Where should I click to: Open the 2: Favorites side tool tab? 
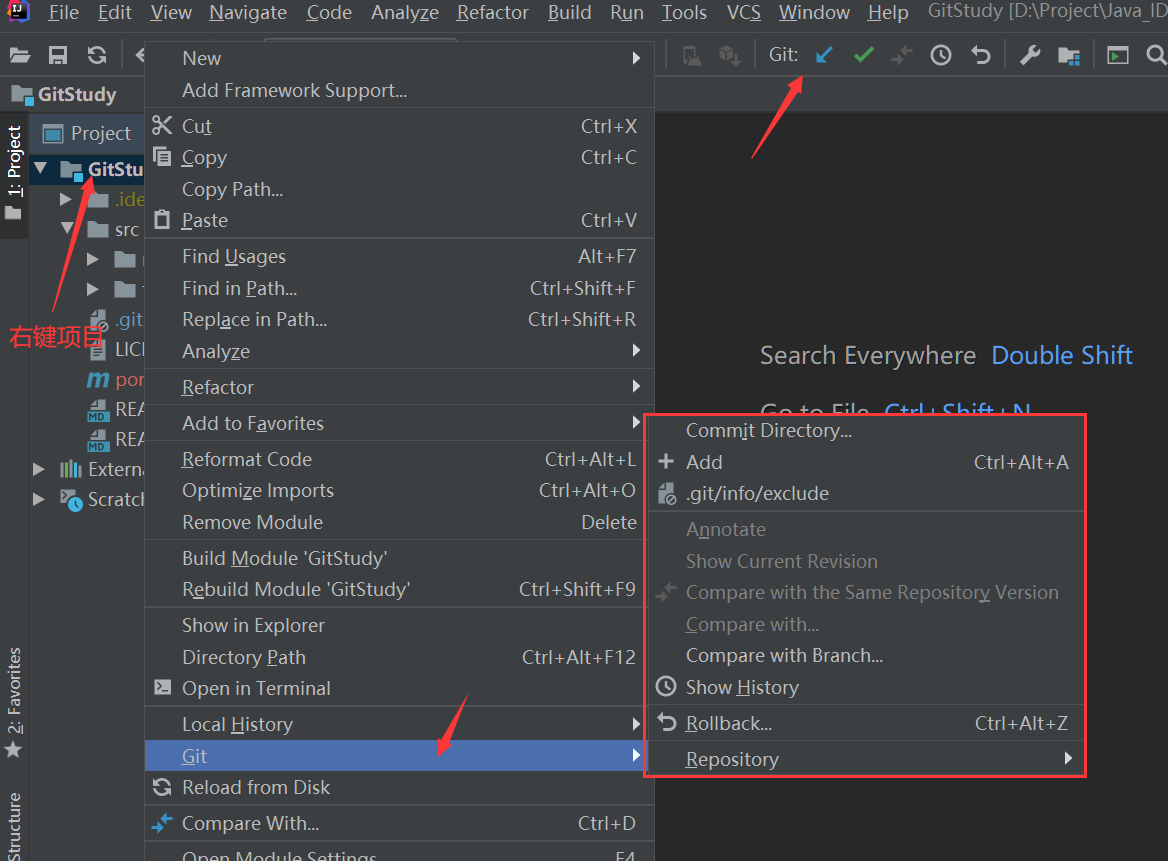click(13, 702)
